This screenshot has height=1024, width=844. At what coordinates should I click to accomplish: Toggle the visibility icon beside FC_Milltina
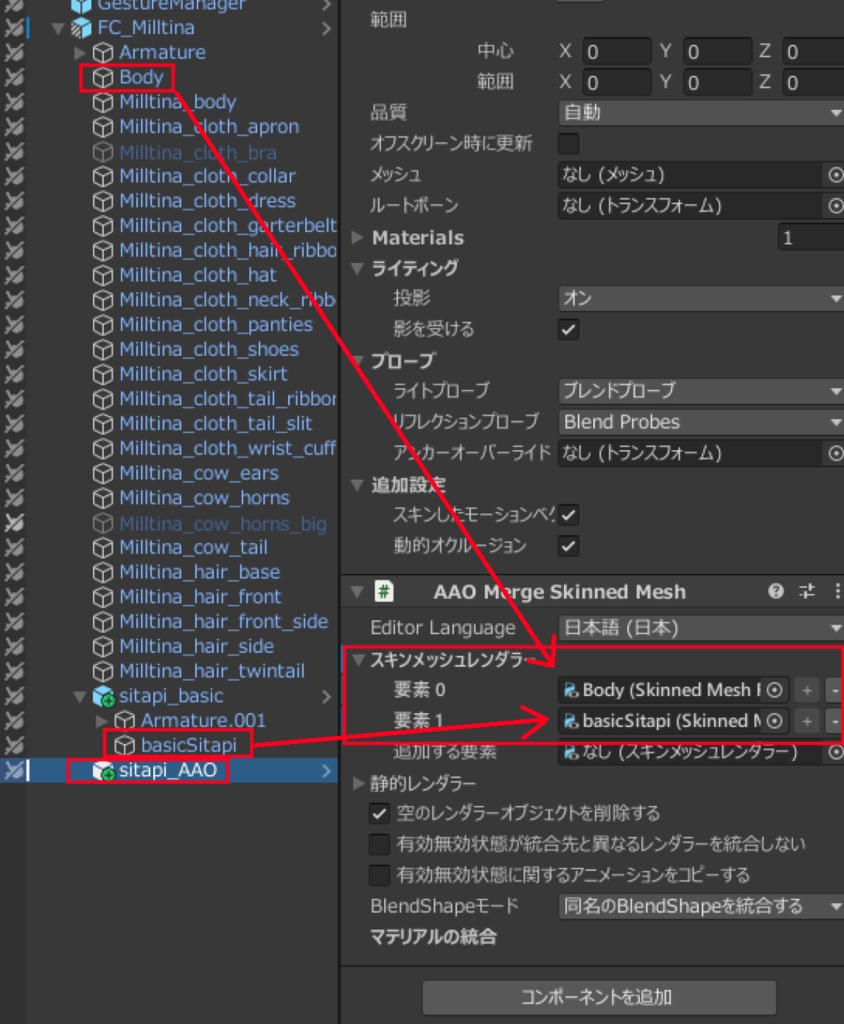click(14, 28)
